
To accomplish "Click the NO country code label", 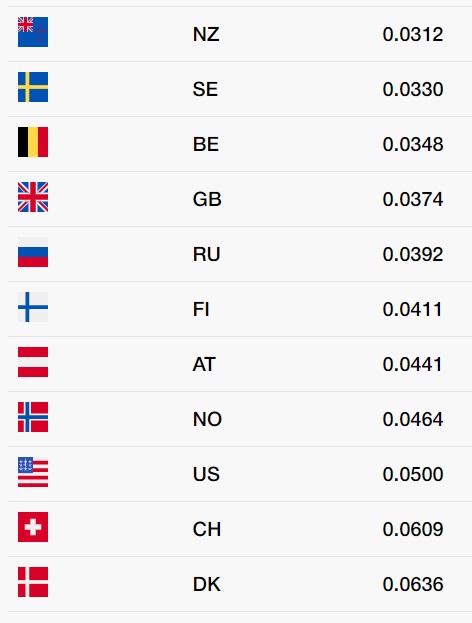I will click(x=207, y=420).
